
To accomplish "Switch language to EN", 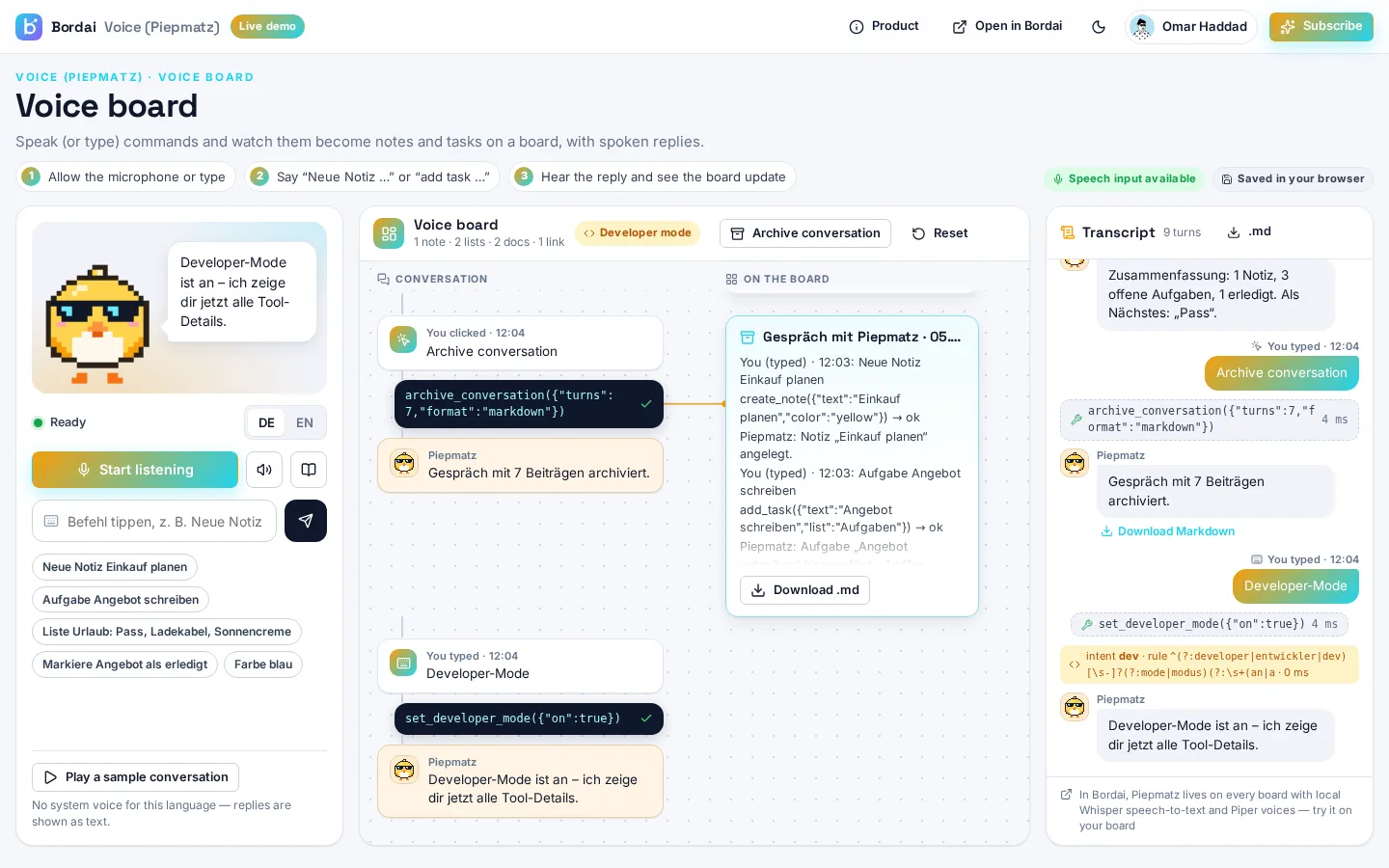I will tap(305, 422).
